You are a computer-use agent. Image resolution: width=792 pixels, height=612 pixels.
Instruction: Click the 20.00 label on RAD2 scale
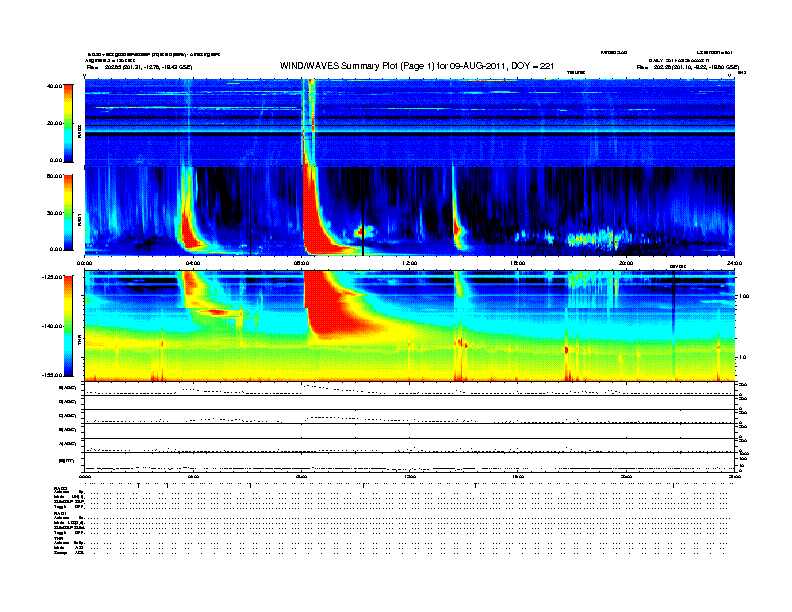[54, 123]
